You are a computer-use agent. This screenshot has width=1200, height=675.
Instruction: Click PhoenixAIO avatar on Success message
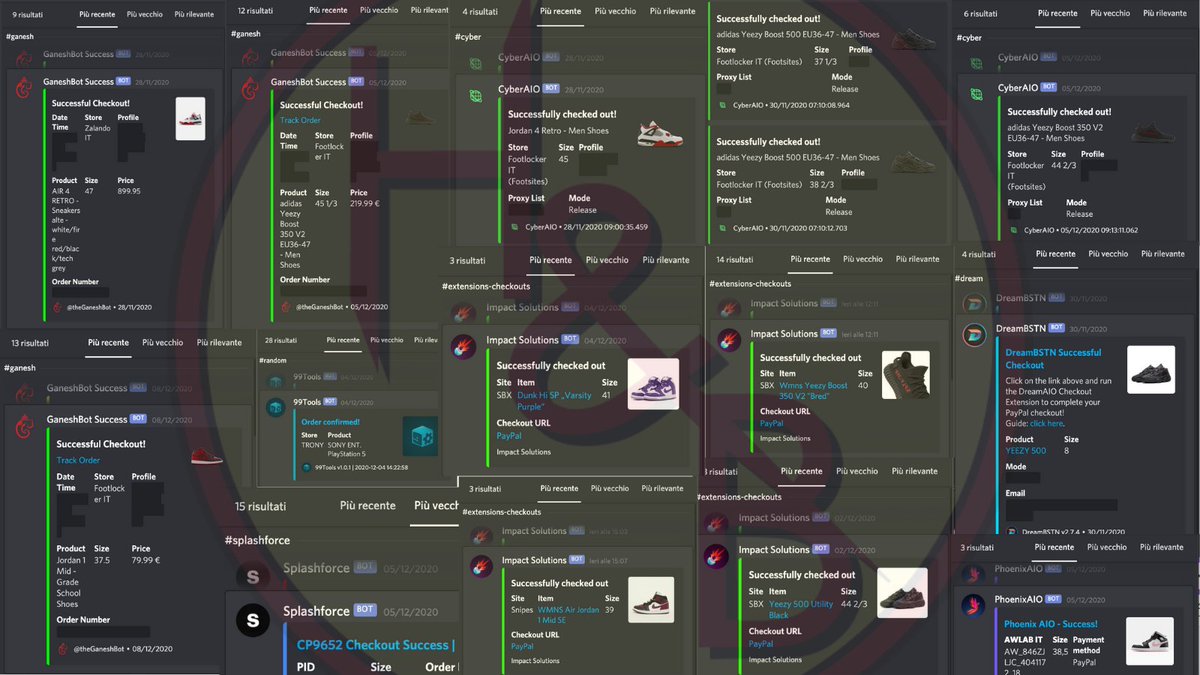pyautogui.click(x=973, y=605)
